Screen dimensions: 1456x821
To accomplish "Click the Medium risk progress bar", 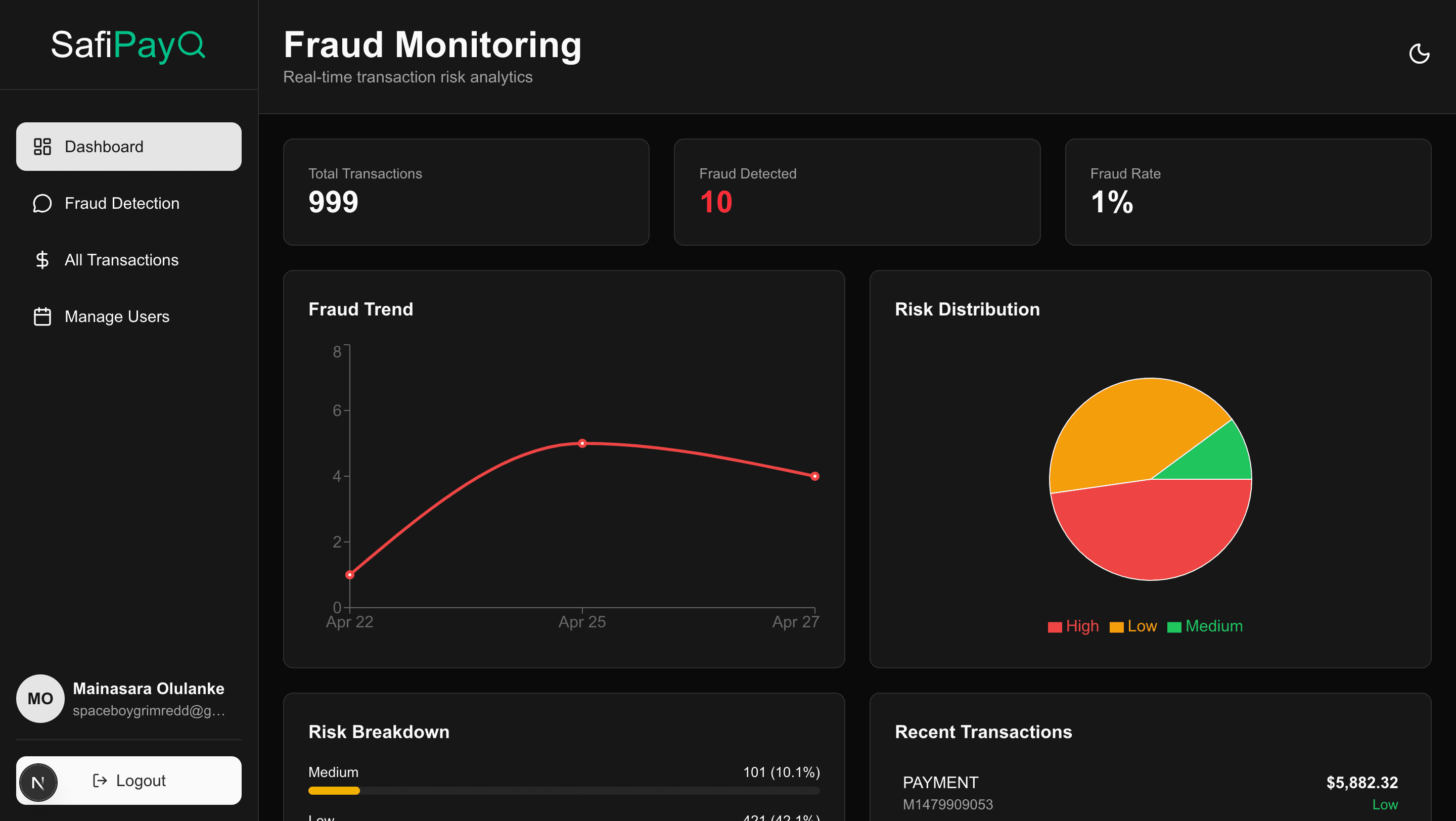I will 564,791.
